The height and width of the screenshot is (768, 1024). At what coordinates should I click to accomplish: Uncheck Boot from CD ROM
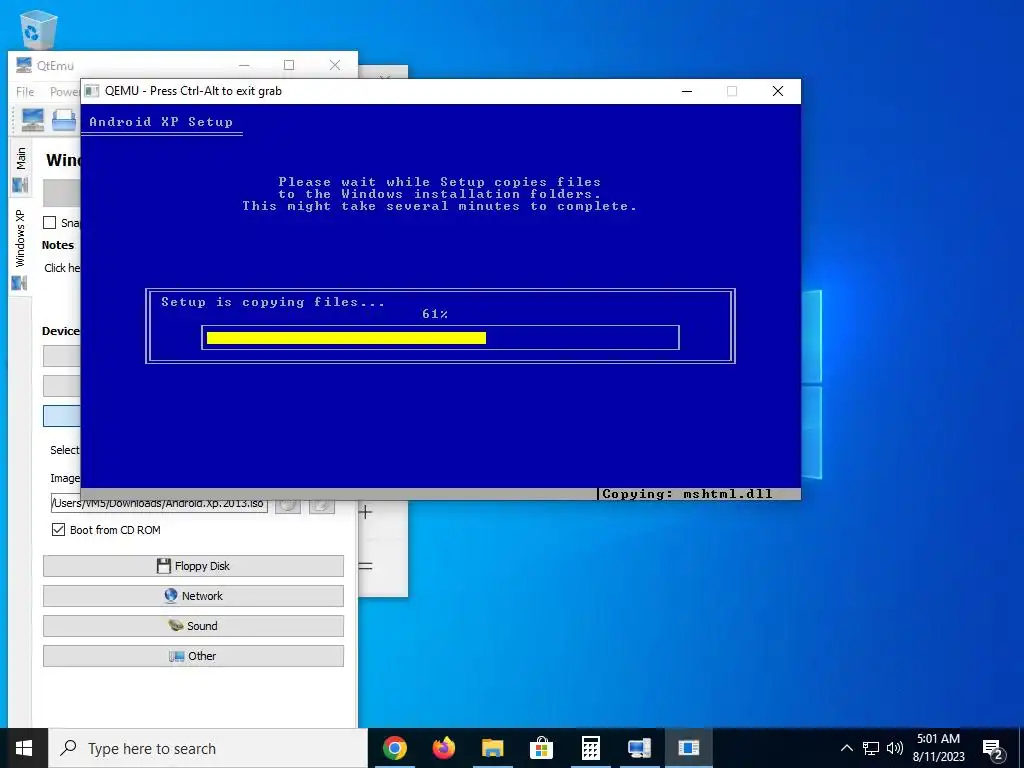pyautogui.click(x=59, y=530)
